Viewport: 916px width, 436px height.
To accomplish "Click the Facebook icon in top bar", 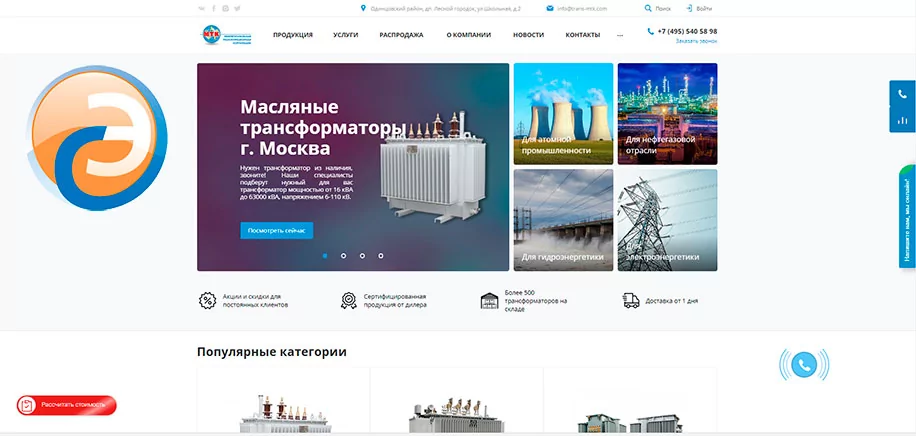I will [214, 8].
